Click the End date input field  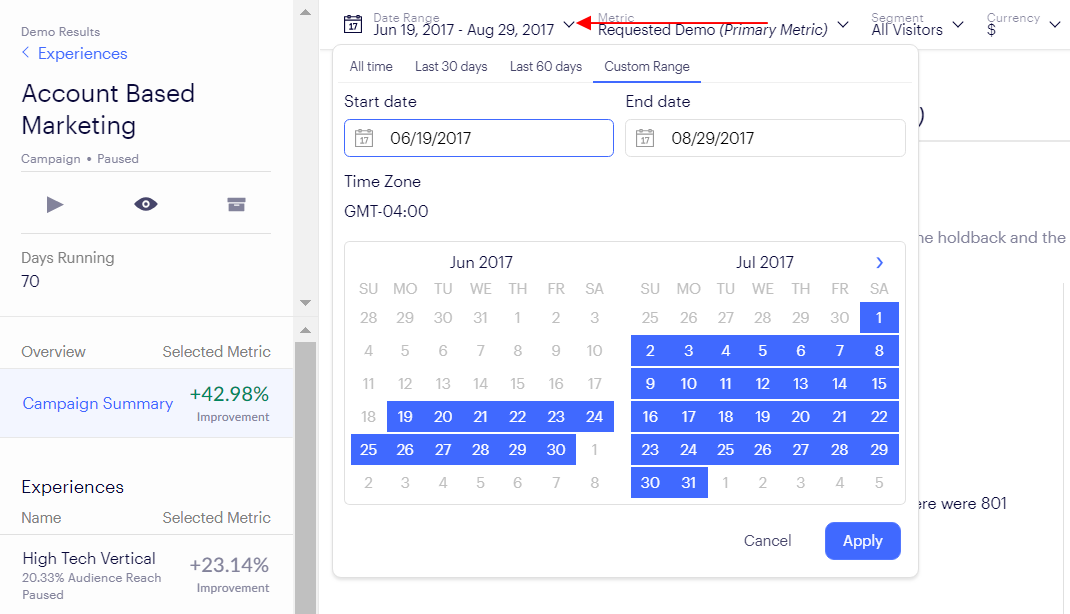click(765, 138)
